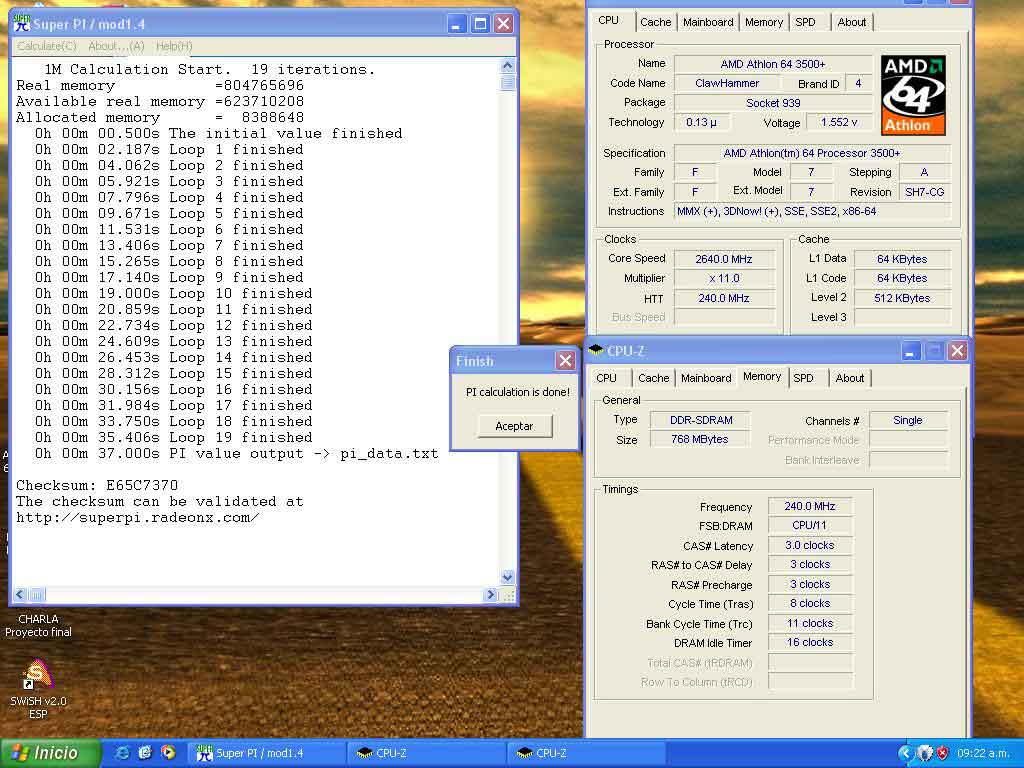Select the Mainboard tab in lower CPU-Z window
The height and width of the screenshot is (768, 1024).
(706, 378)
